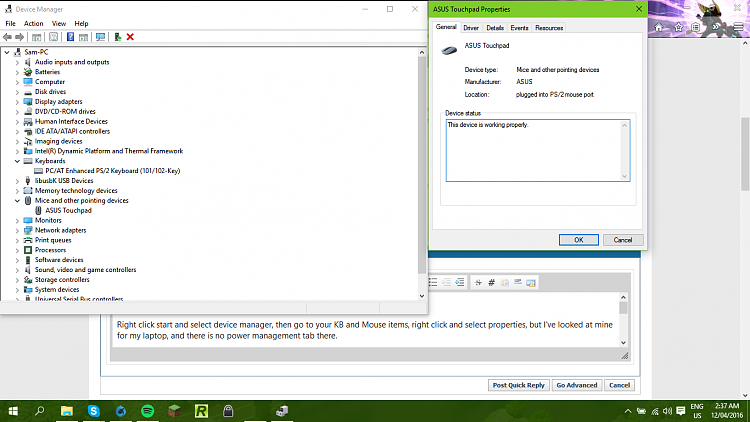Show hidden tray icons chevron

pos(628,411)
